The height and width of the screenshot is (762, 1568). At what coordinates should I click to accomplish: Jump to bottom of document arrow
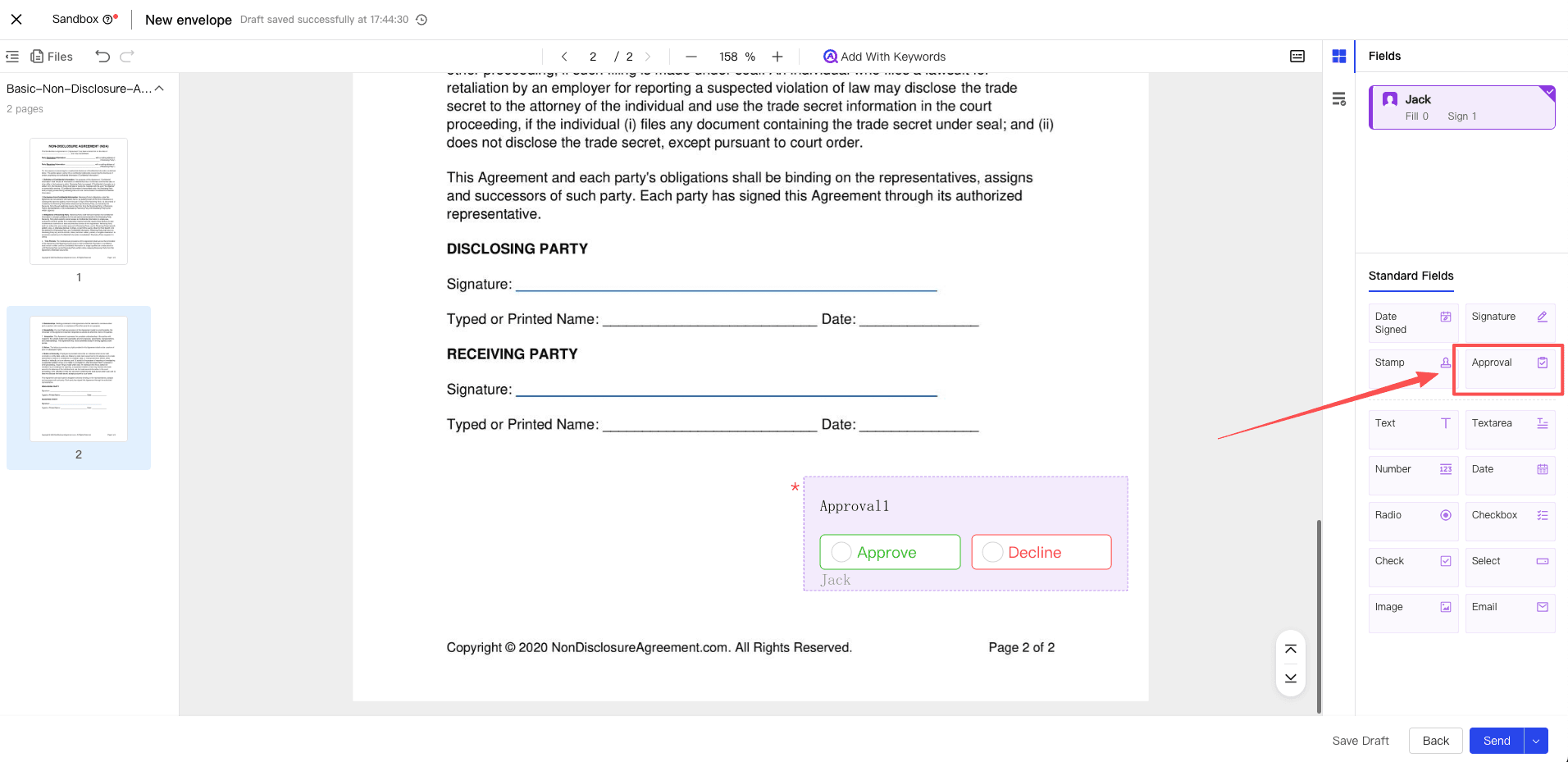tap(1291, 678)
